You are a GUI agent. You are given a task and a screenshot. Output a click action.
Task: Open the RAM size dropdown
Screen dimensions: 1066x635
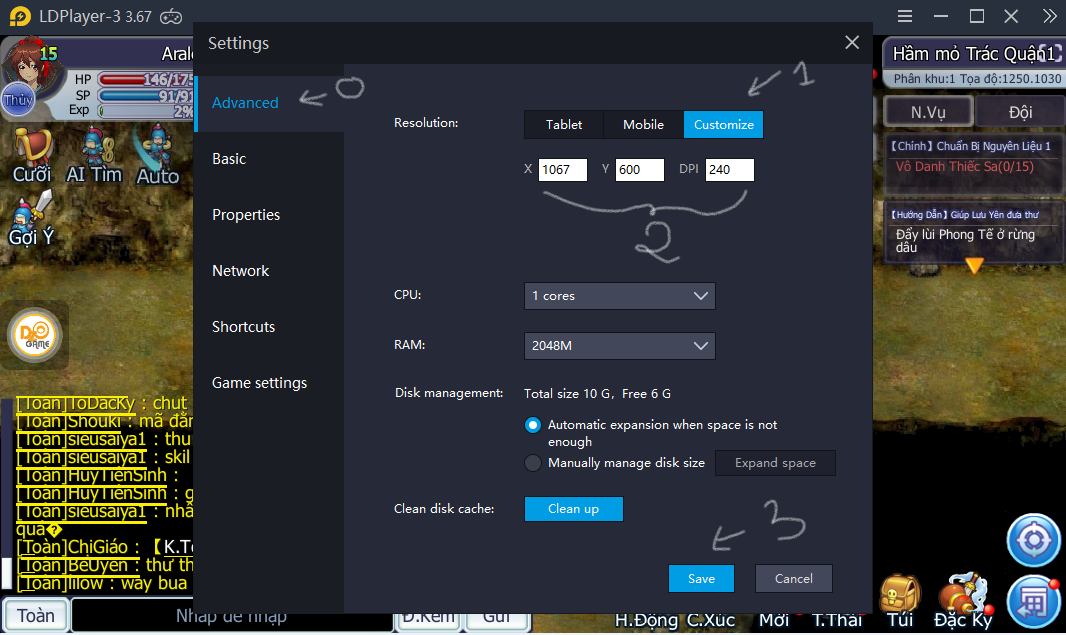(x=619, y=346)
